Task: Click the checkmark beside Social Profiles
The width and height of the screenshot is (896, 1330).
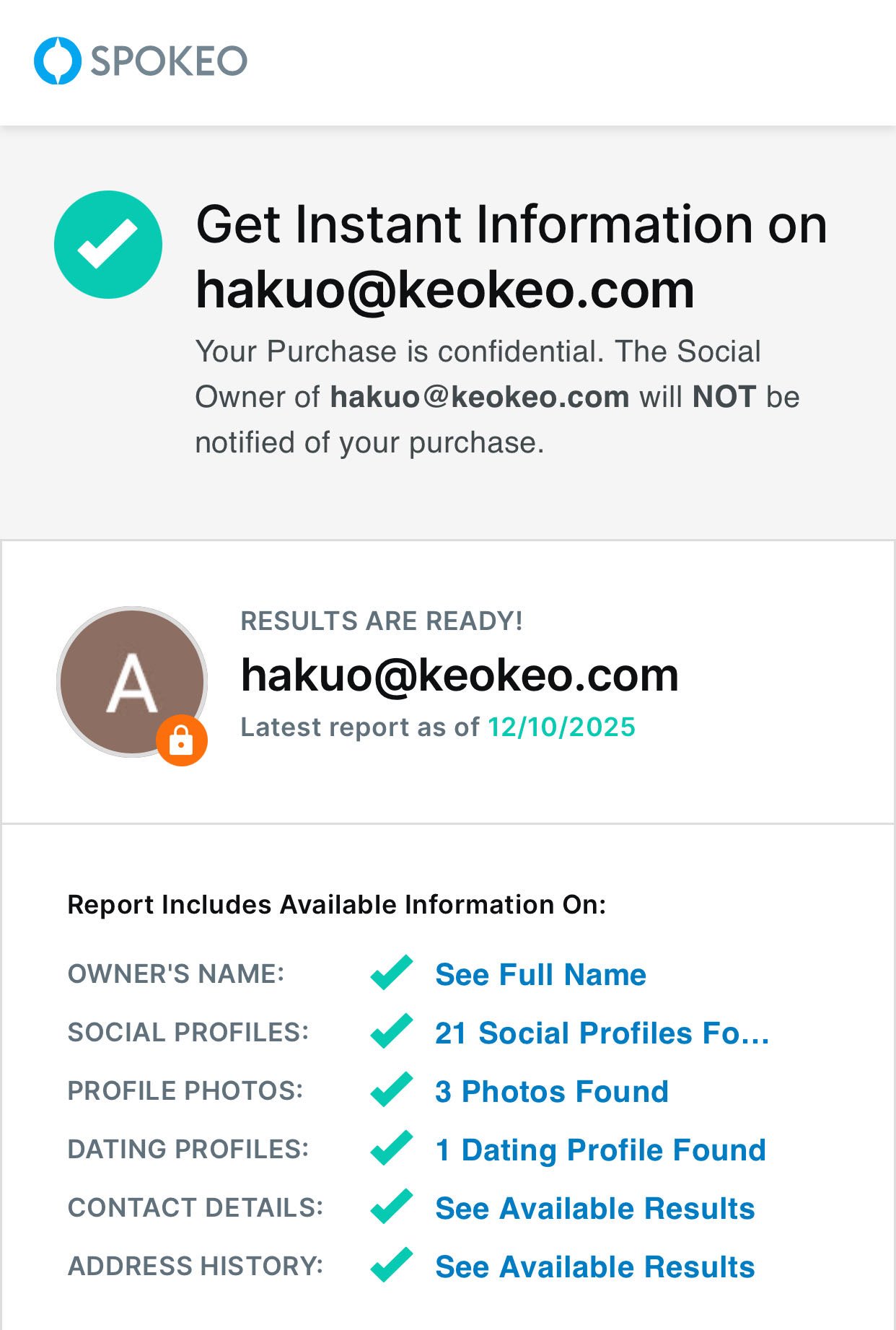Action: (392, 1031)
